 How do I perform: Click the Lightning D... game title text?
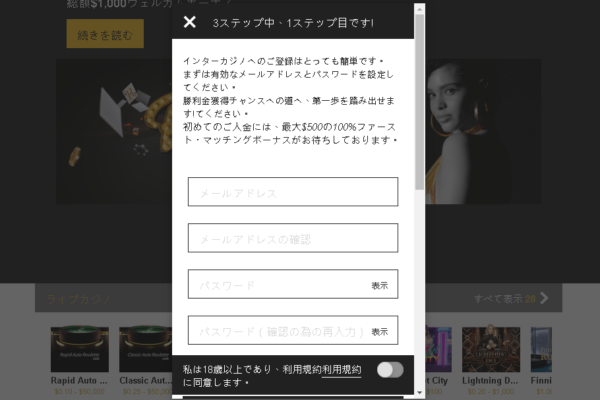click(490, 380)
